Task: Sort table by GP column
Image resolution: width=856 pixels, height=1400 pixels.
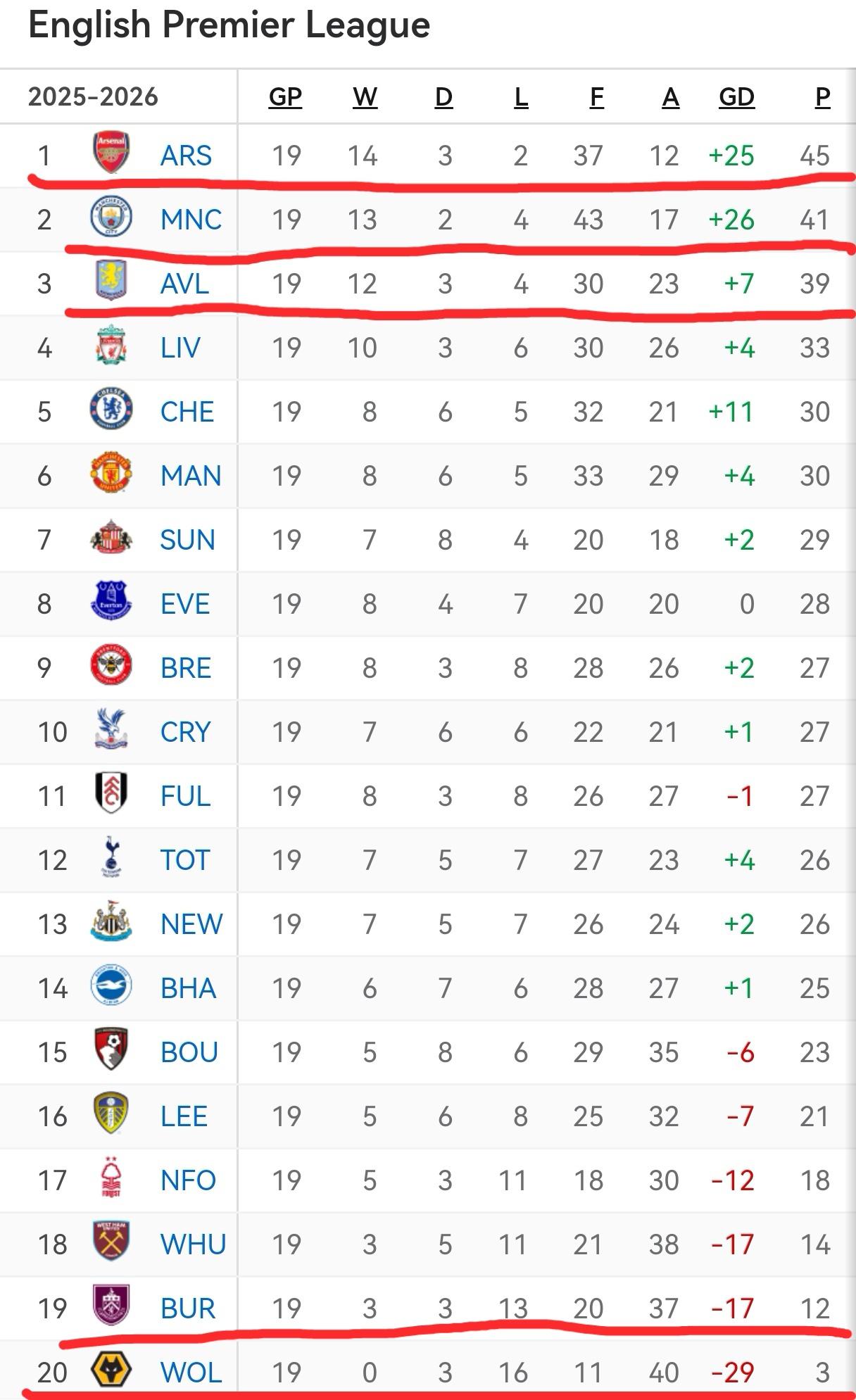Action: point(285,97)
